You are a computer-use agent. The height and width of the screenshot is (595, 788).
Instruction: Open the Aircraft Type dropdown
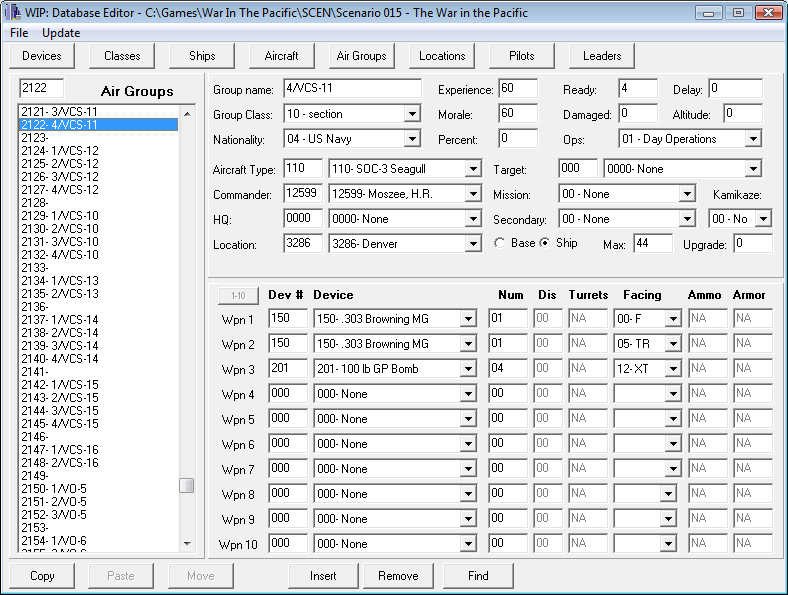pyautogui.click(x=473, y=169)
